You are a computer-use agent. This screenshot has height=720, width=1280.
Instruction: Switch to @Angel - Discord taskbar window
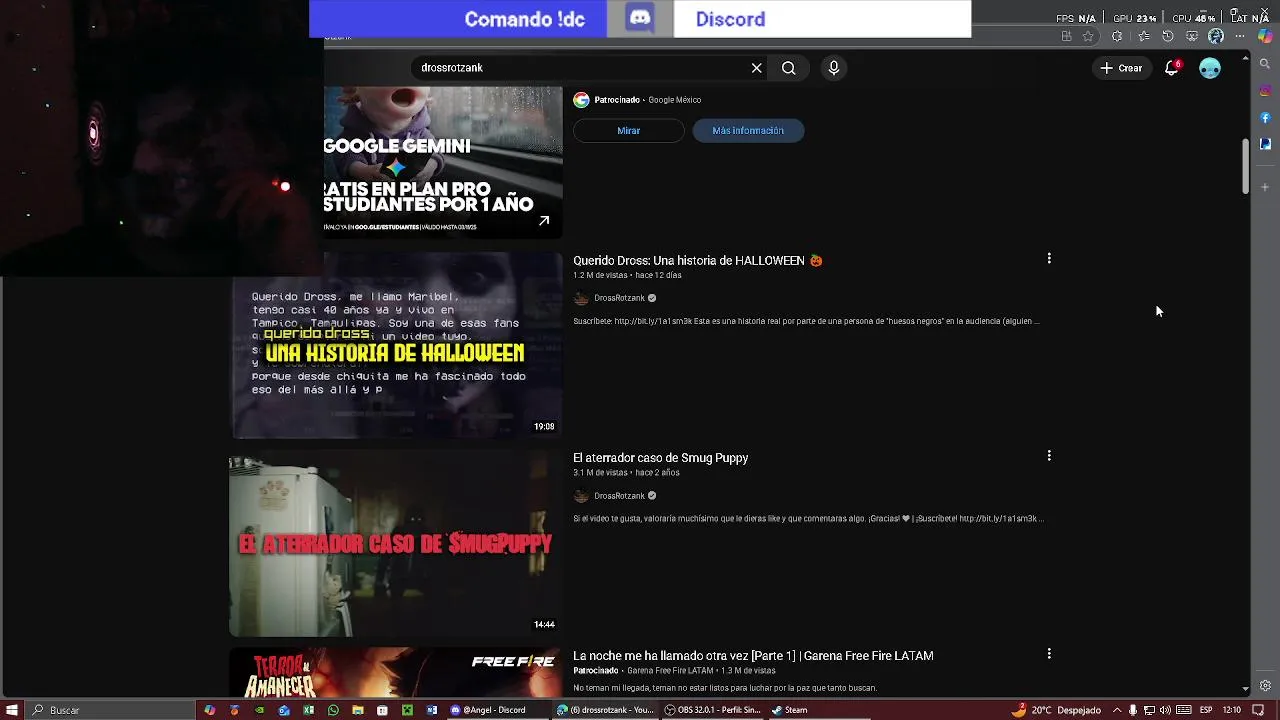pos(496,710)
